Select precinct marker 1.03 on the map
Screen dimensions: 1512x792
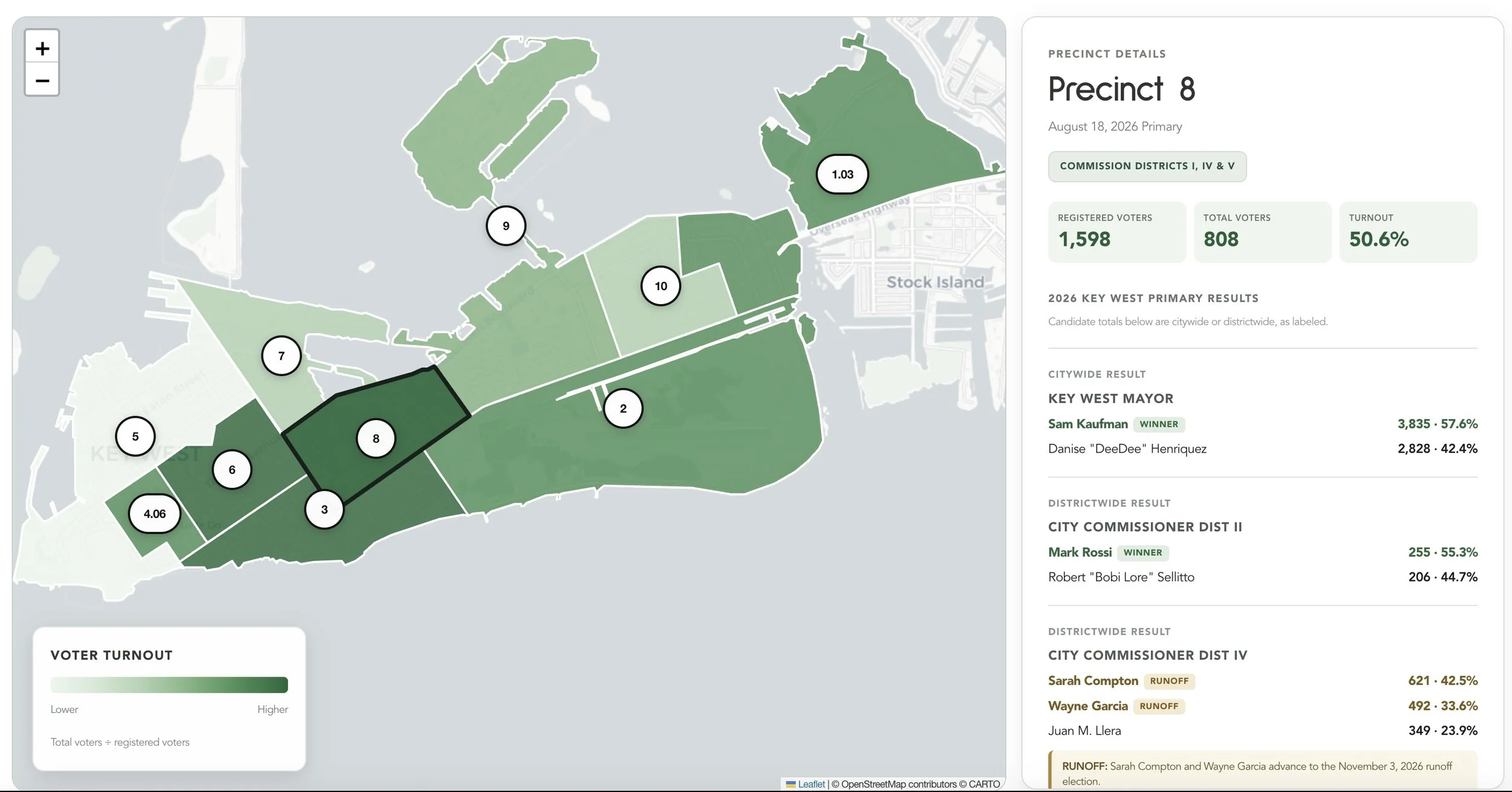[842, 174]
